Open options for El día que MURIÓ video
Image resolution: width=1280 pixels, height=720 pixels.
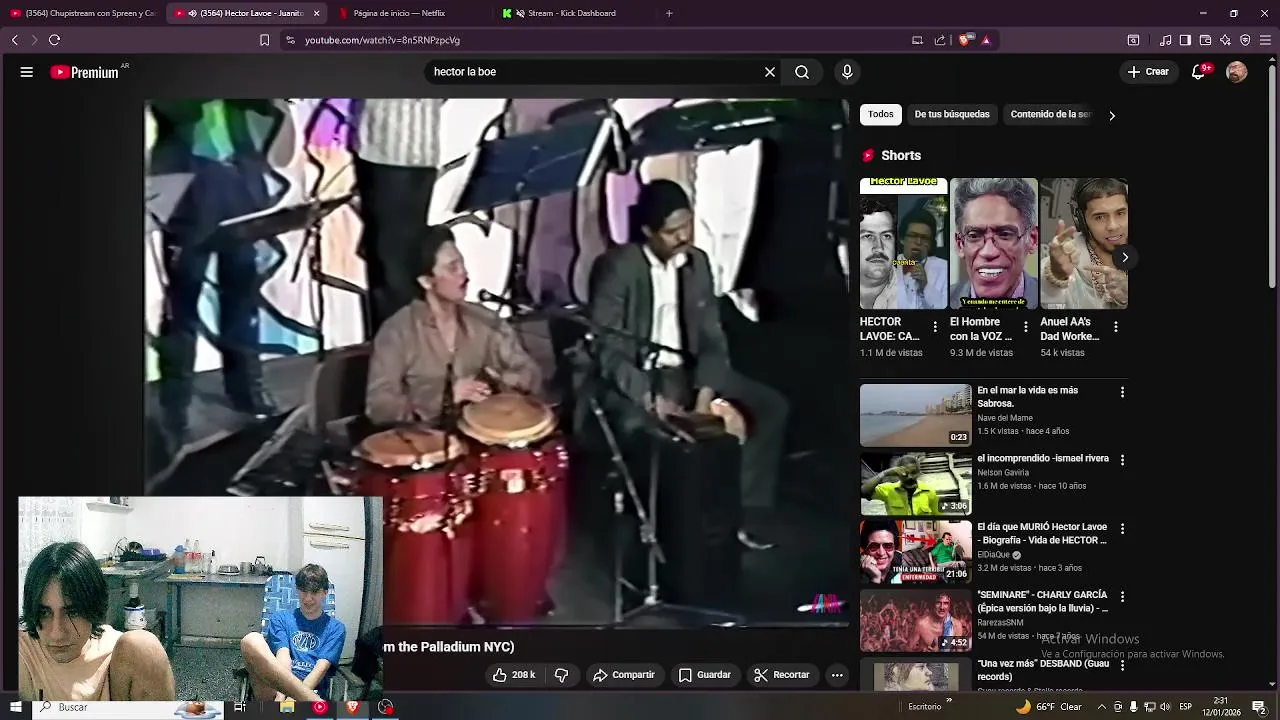pyautogui.click(x=1122, y=528)
